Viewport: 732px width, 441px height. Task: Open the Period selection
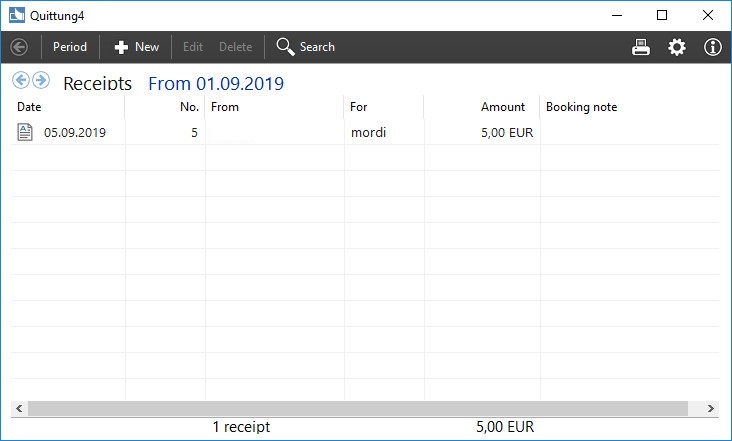[x=70, y=47]
